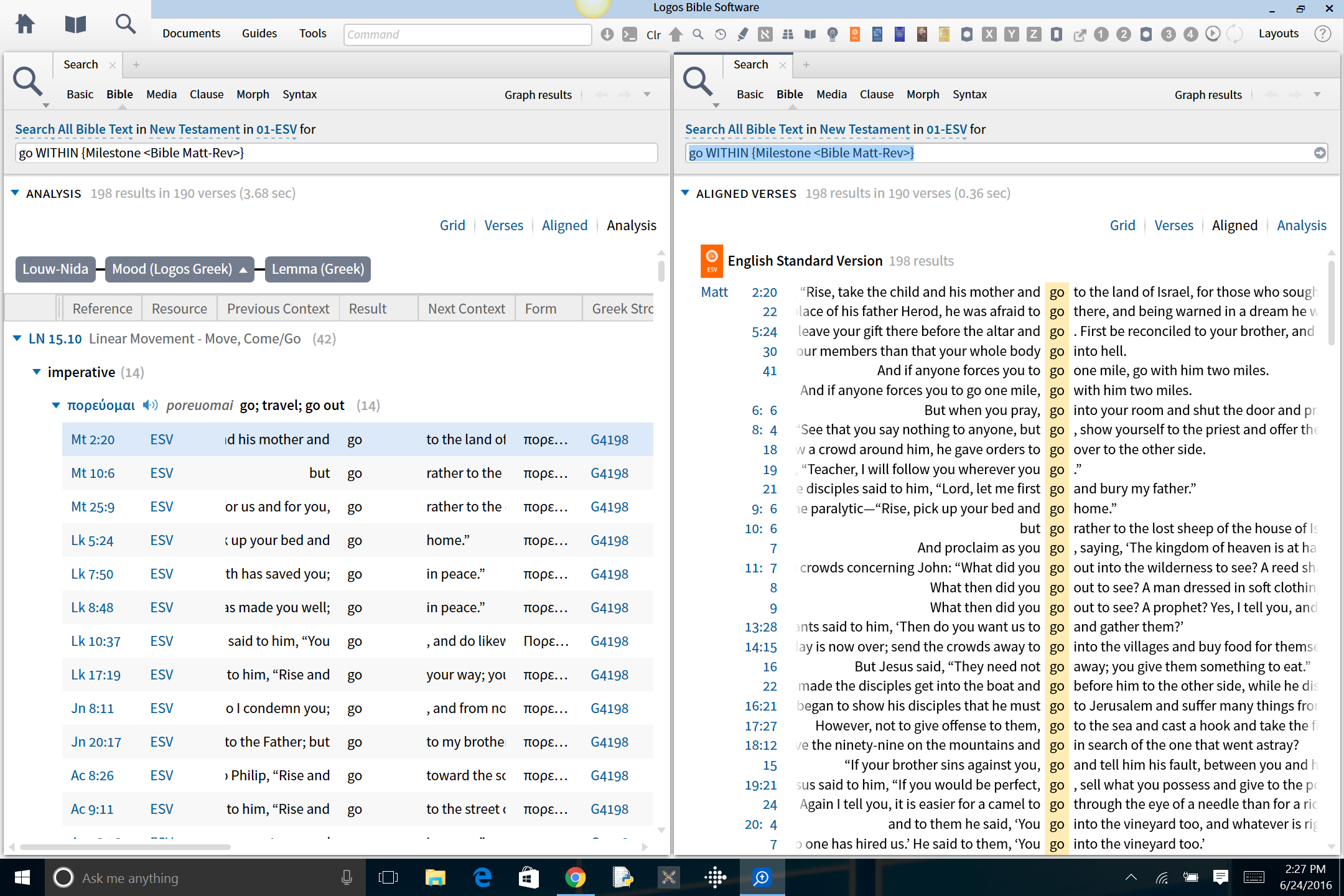
Task: Open right search panel icon dropdown arrow
Action: click(716, 106)
